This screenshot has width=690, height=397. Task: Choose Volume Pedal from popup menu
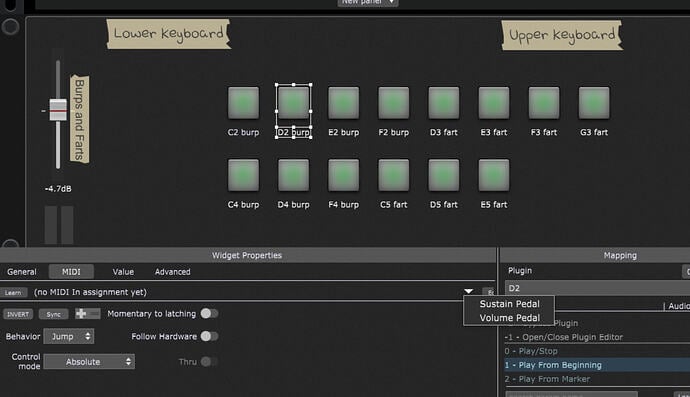coord(509,318)
